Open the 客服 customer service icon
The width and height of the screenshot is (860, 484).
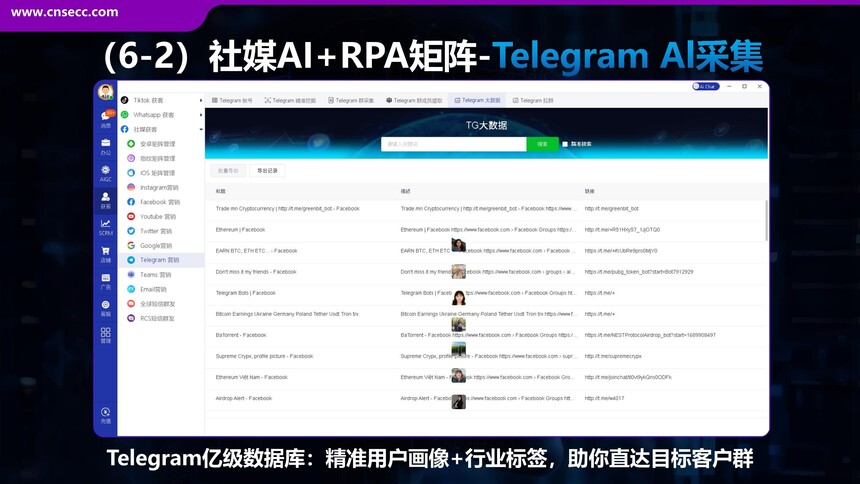pyautogui.click(x=105, y=308)
